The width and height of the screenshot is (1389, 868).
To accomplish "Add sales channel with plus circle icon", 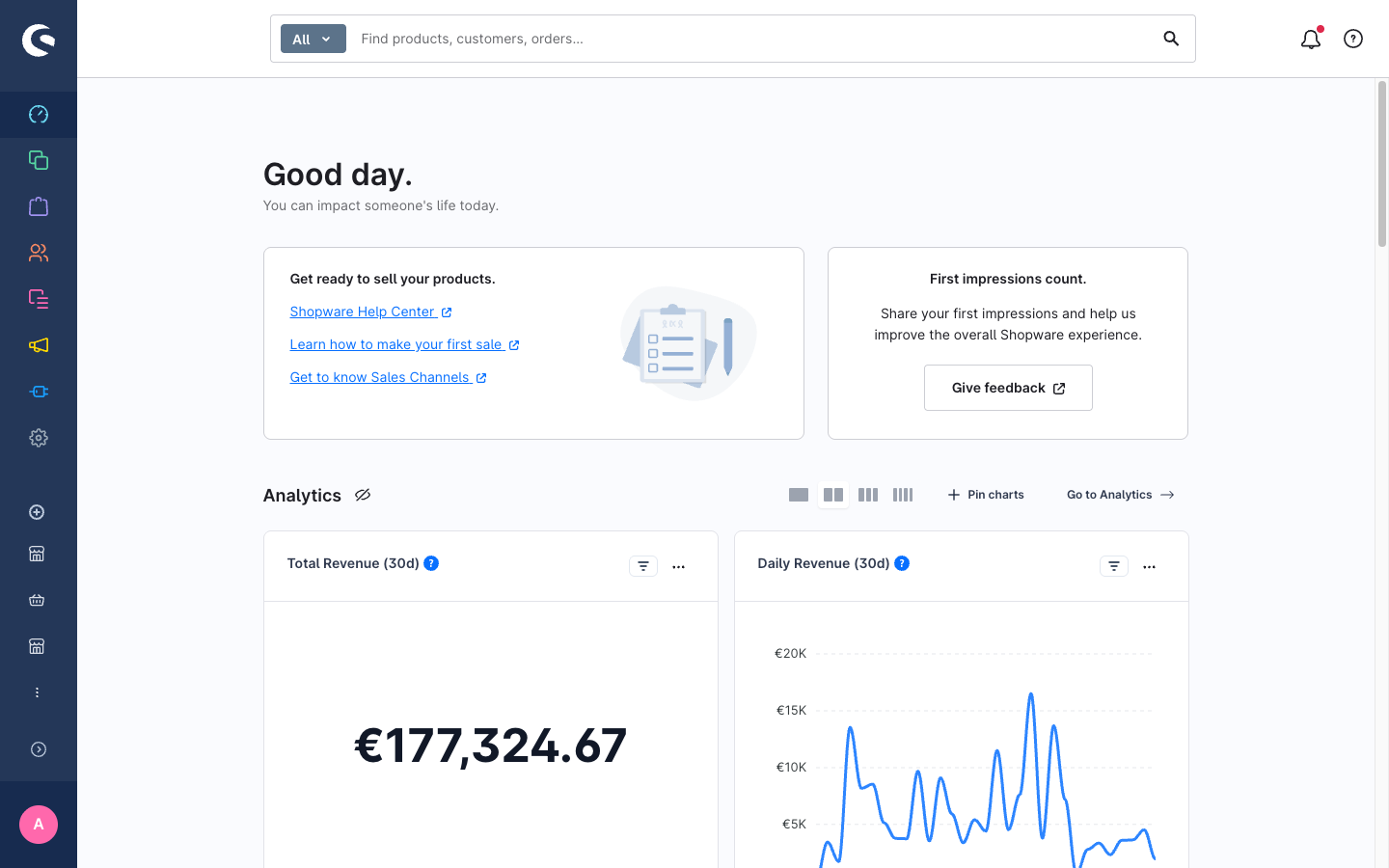I will [x=37, y=512].
